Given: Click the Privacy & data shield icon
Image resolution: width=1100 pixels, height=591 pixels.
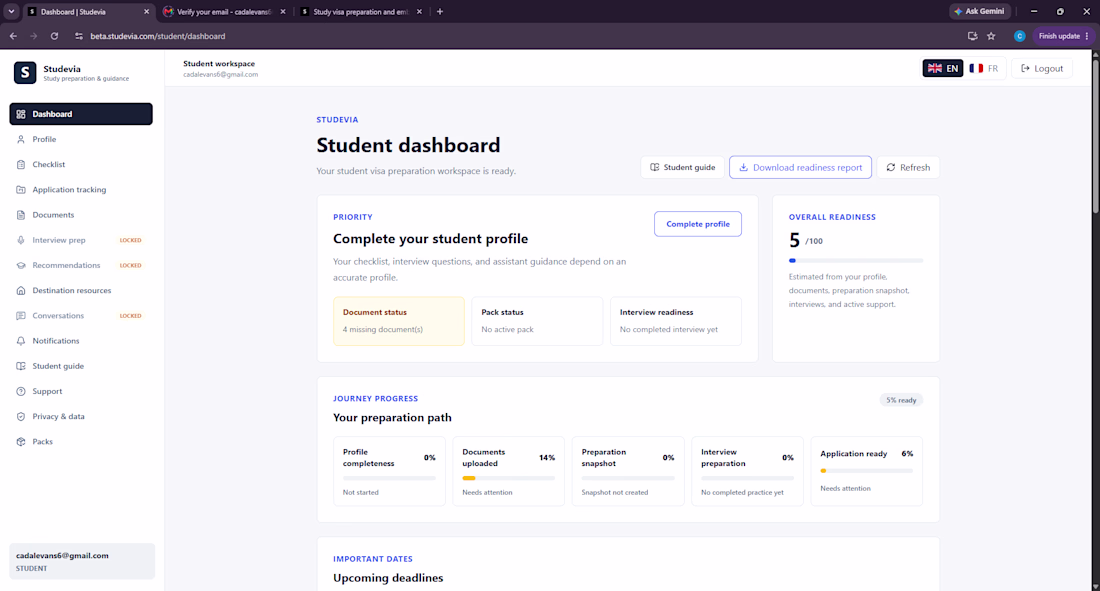Looking at the screenshot, I should pyautogui.click(x=21, y=417).
